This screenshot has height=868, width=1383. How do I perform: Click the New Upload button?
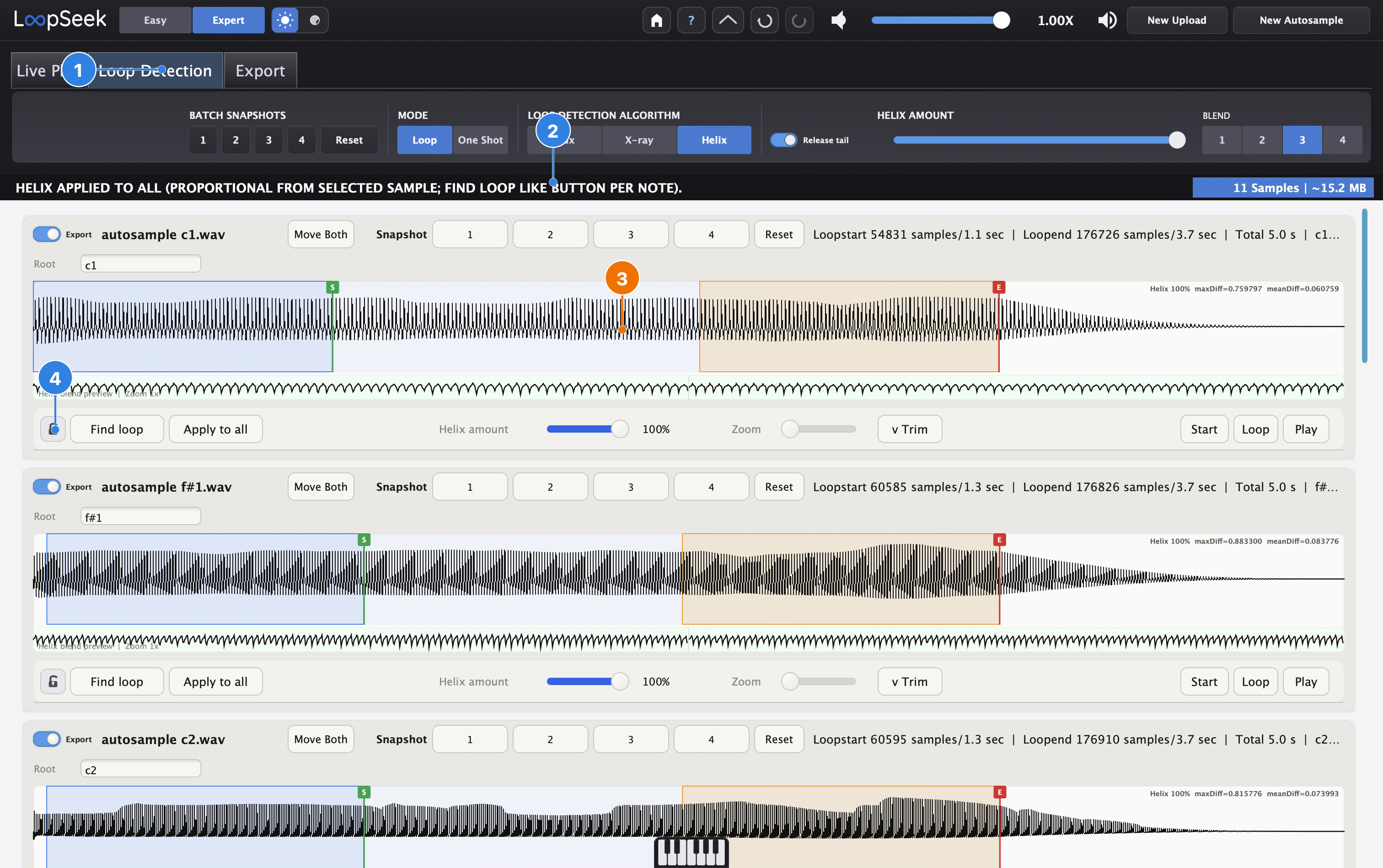click(1176, 20)
